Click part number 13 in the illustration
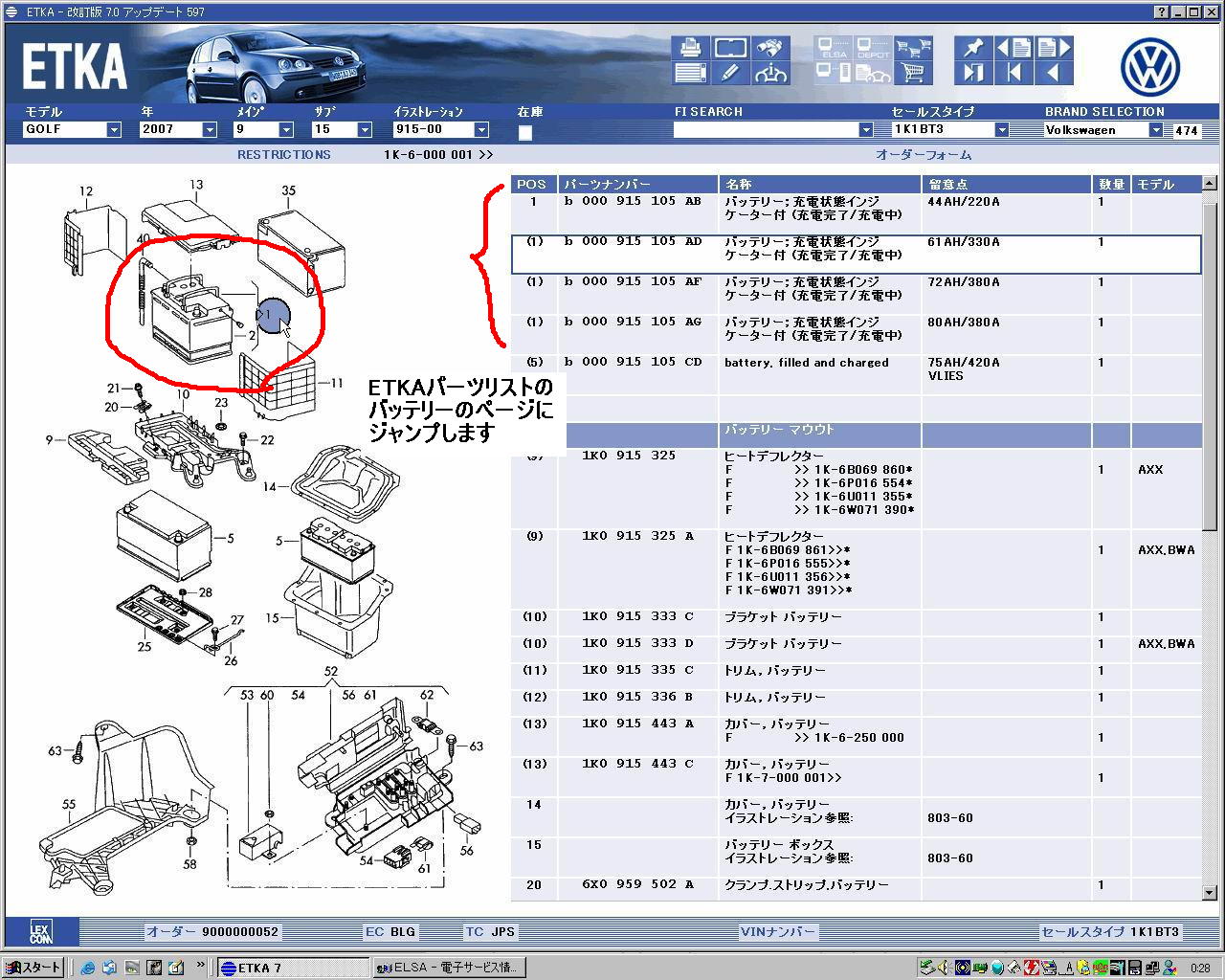This screenshot has height=980, width=1225. click(x=196, y=186)
